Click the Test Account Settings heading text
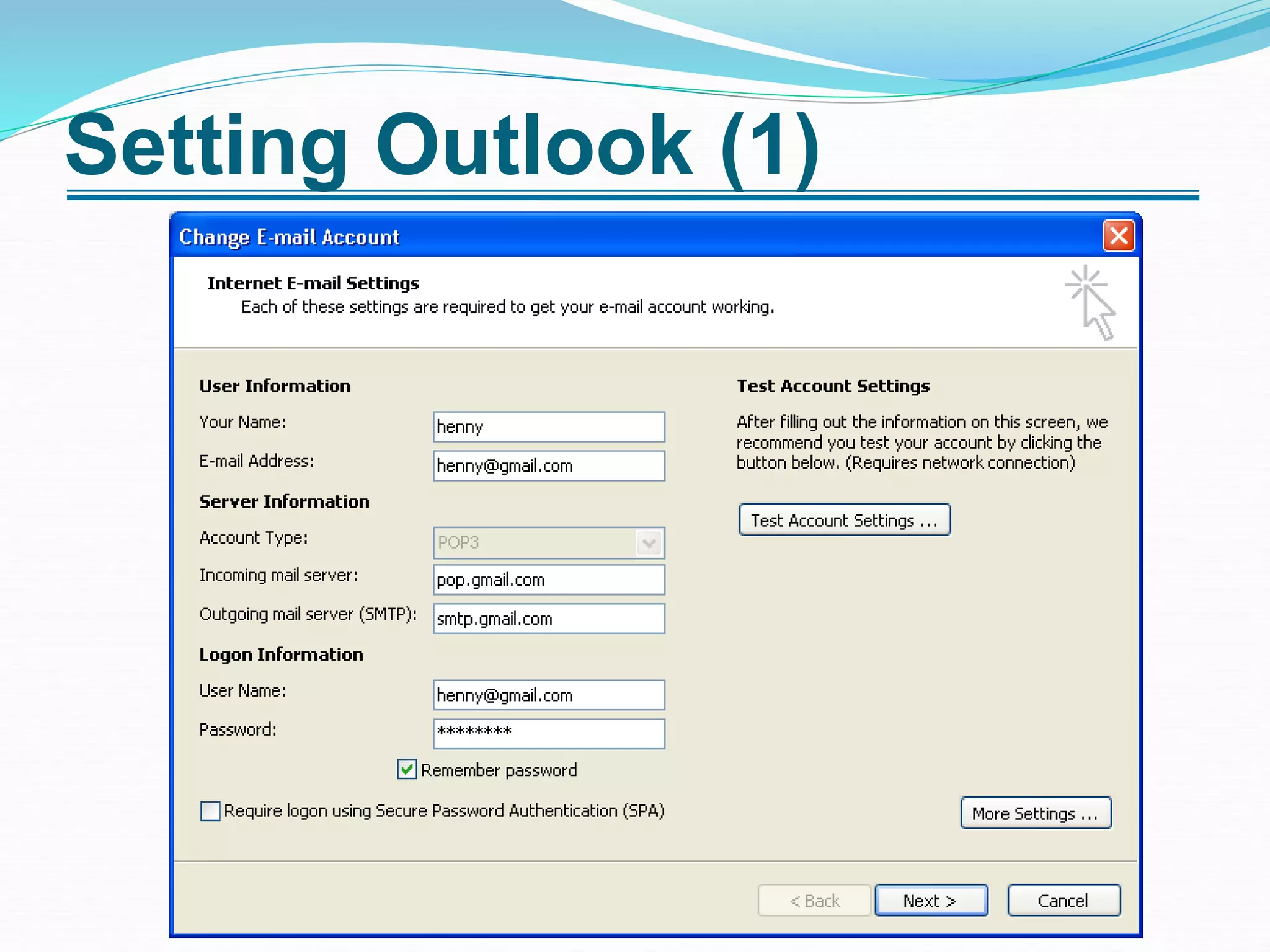Screen dimensions: 1270x952 [833, 386]
